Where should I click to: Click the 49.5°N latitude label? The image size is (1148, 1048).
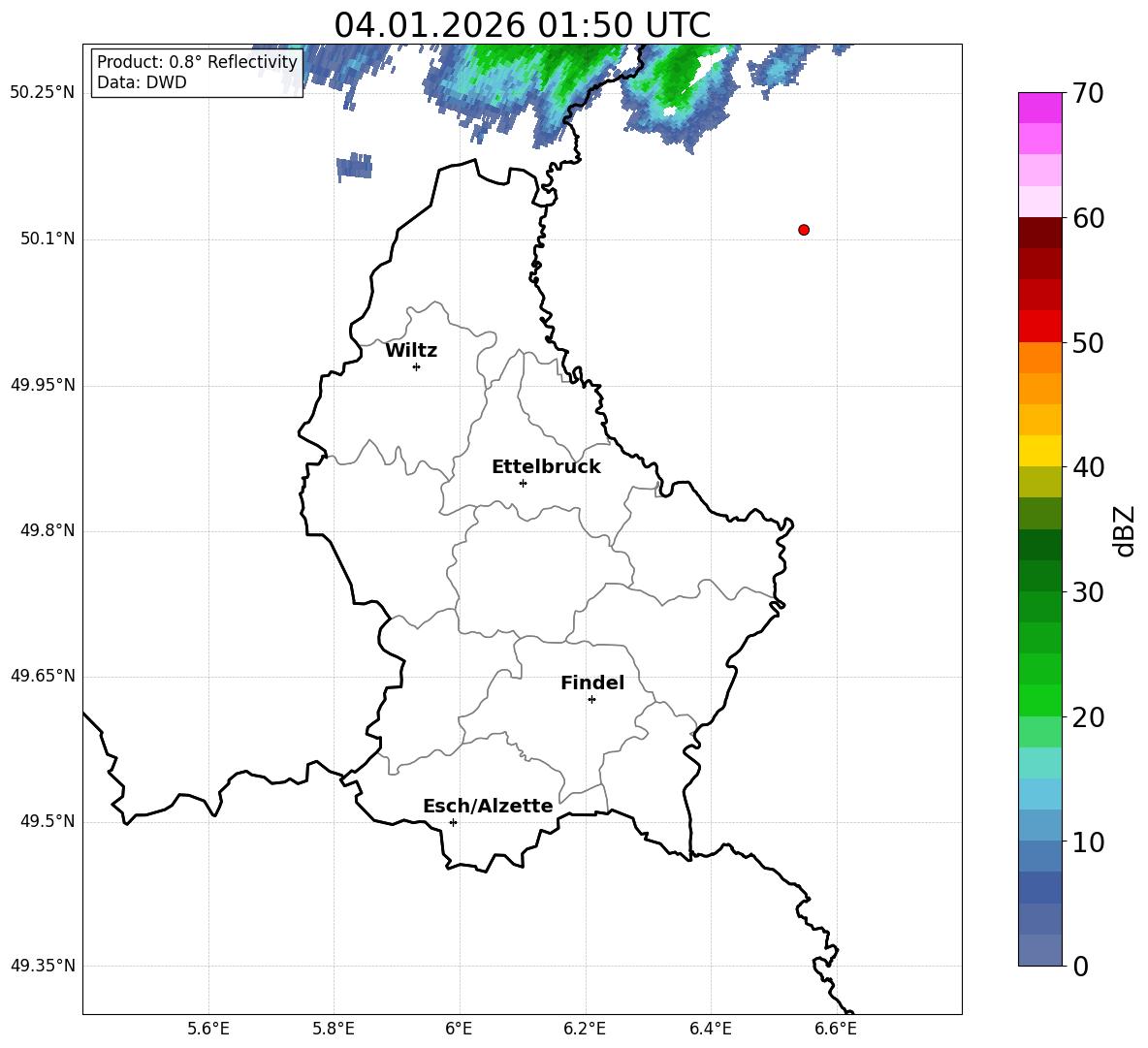(x=48, y=821)
